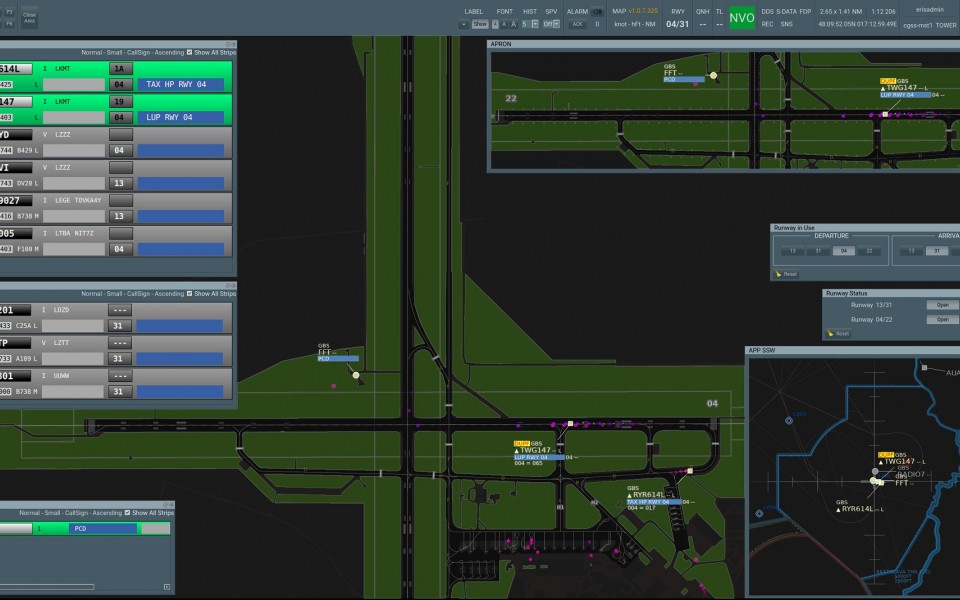
Task: Click blue clearance field on 801 UUWW strip
Action: coord(179,392)
